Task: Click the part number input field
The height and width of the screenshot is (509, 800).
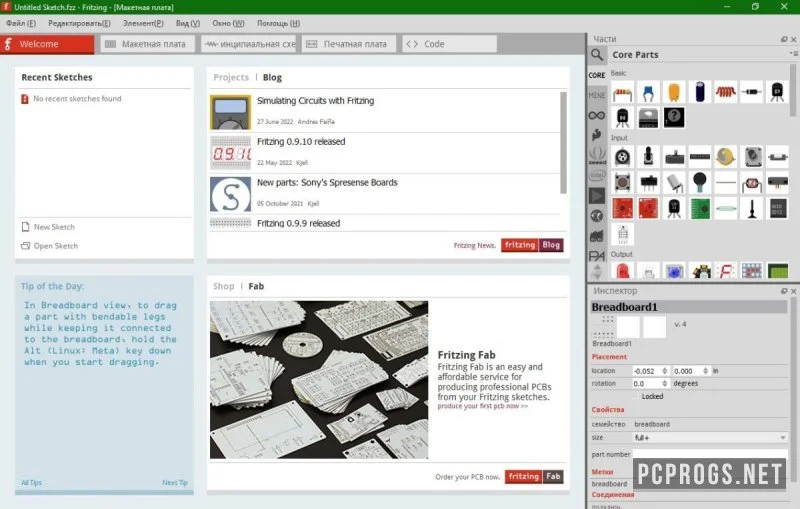Action: click(x=710, y=454)
